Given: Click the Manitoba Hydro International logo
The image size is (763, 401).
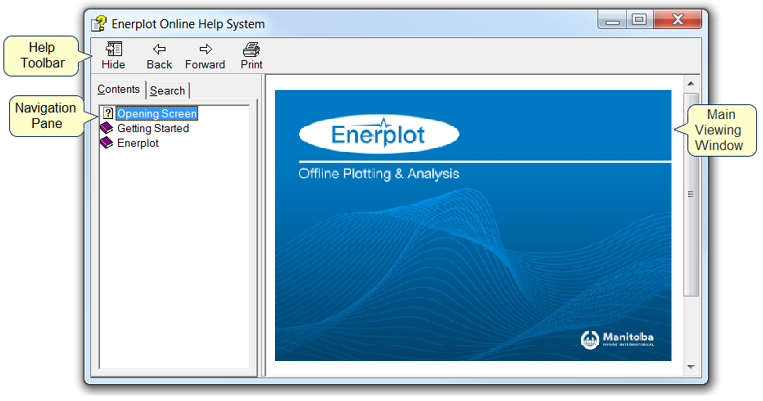Looking at the screenshot, I should pyautogui.click(x=617, y=339).
